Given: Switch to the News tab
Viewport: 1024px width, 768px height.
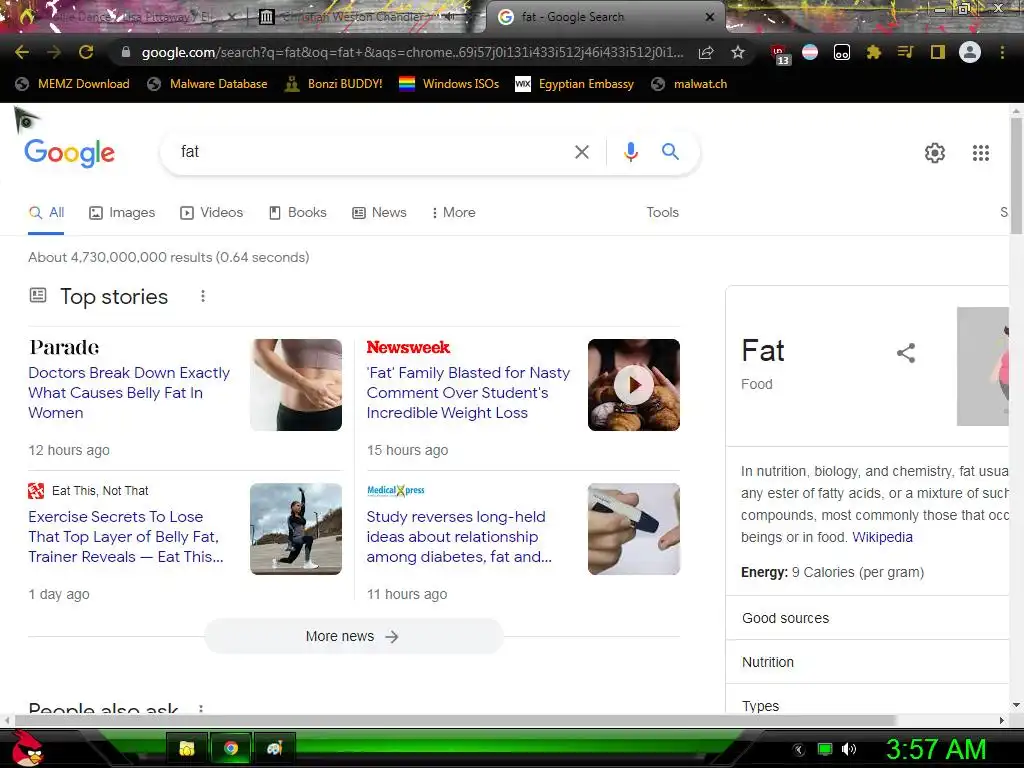Looking at the screenshot, I should tap(379, 212).
